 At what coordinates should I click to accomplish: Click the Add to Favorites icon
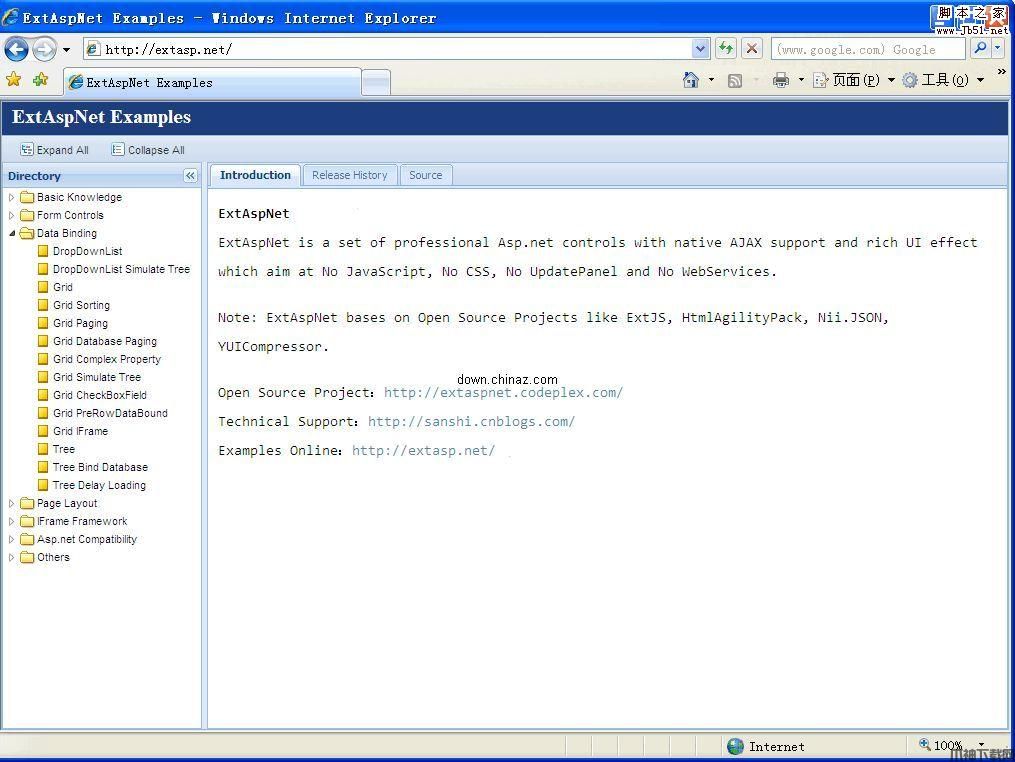coord(40,80)
